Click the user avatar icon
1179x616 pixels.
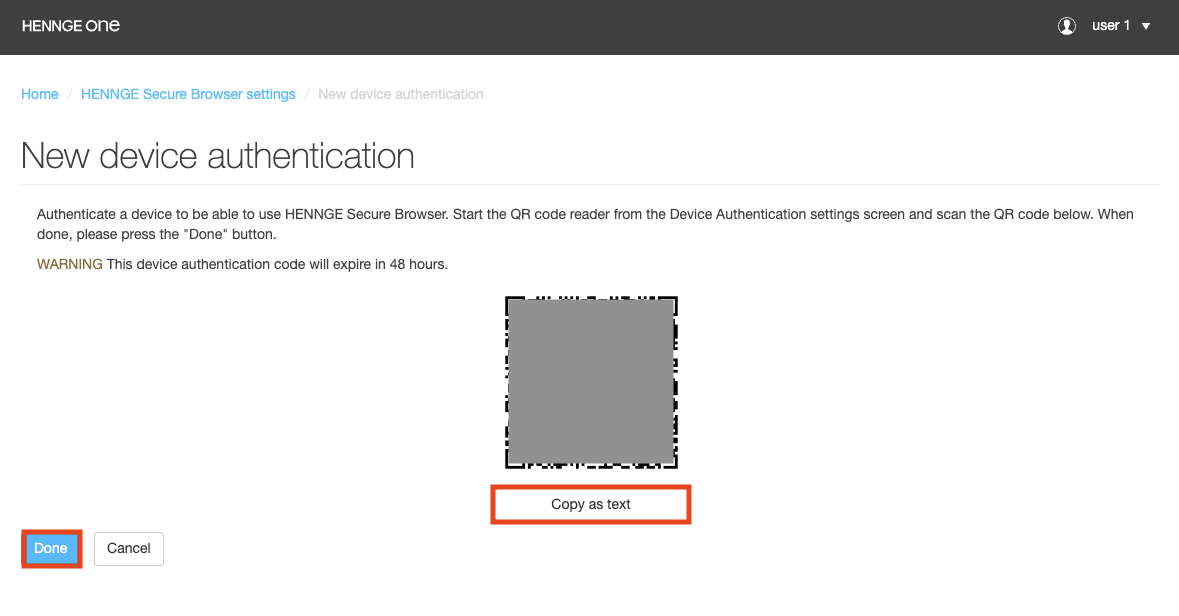[x=1066, y=26]
